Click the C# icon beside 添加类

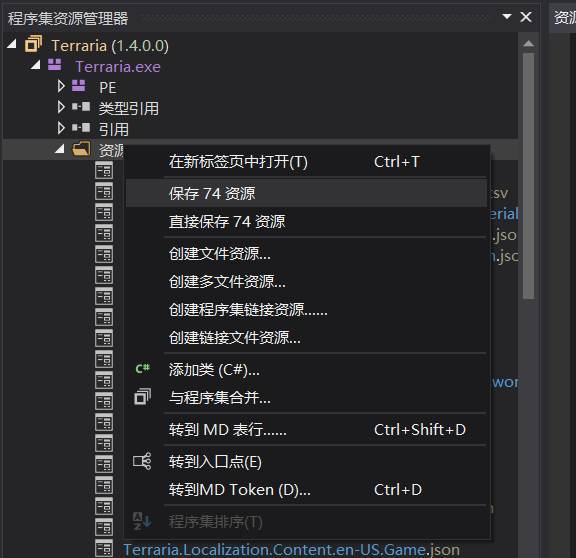[x=143, y=368]
